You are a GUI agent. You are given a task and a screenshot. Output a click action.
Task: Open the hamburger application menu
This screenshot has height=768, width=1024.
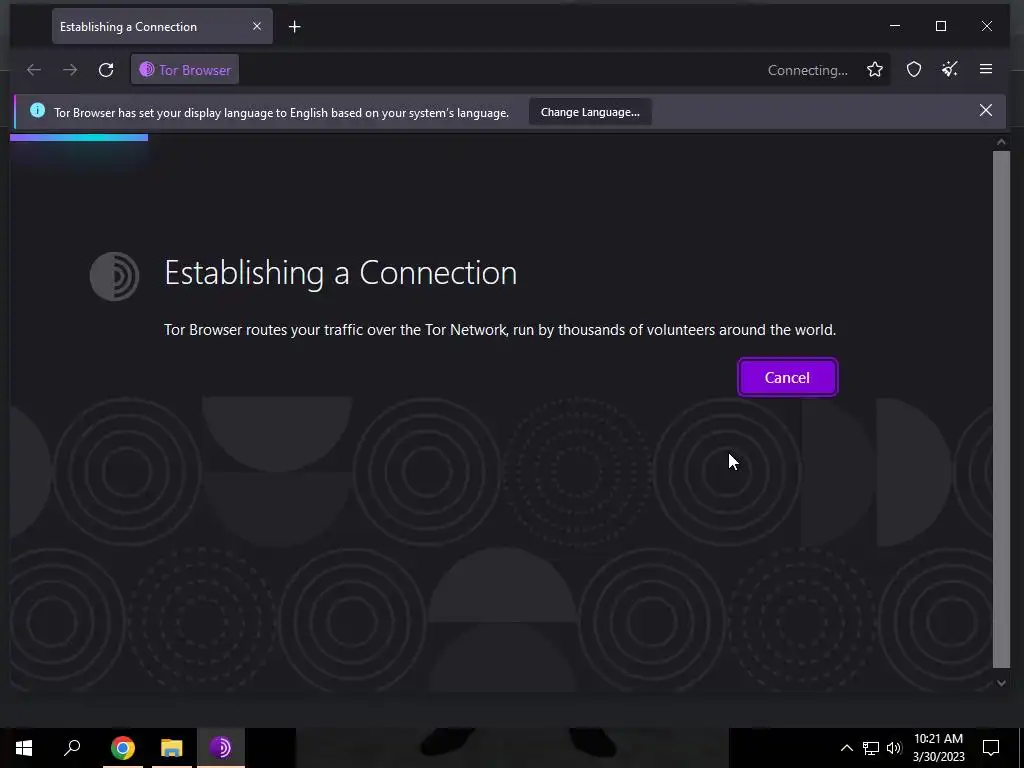985,69
